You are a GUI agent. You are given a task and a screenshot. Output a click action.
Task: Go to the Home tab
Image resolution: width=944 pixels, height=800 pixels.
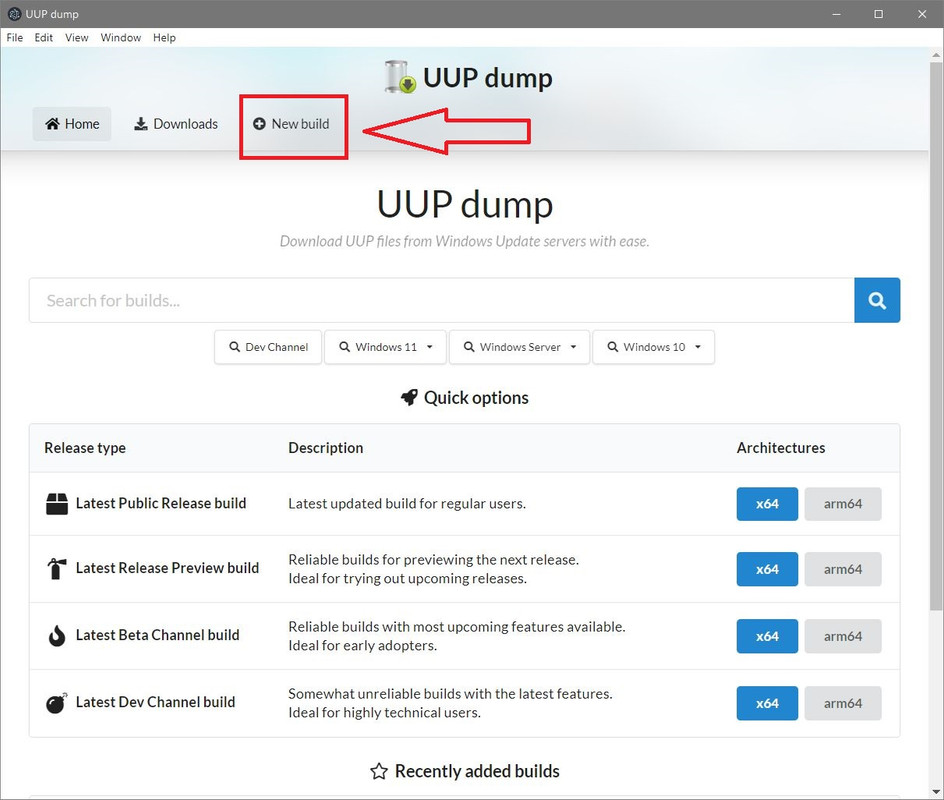72,124
